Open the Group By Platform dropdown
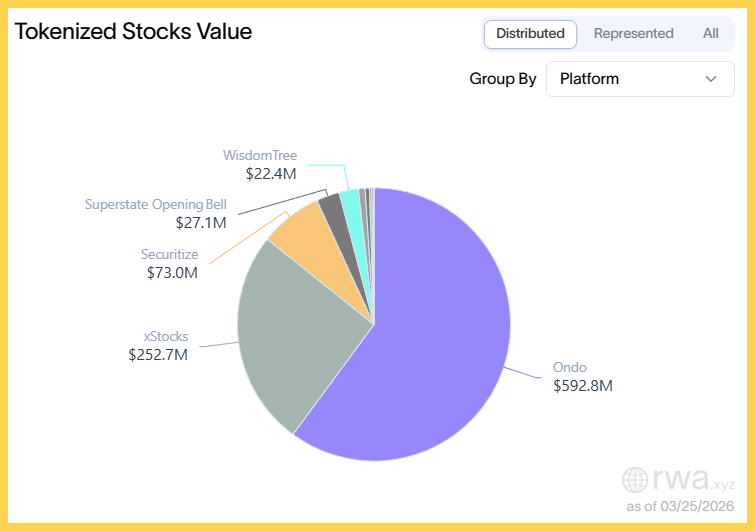The width and height of the screenshot is (755, 531). tap(640, 79)
